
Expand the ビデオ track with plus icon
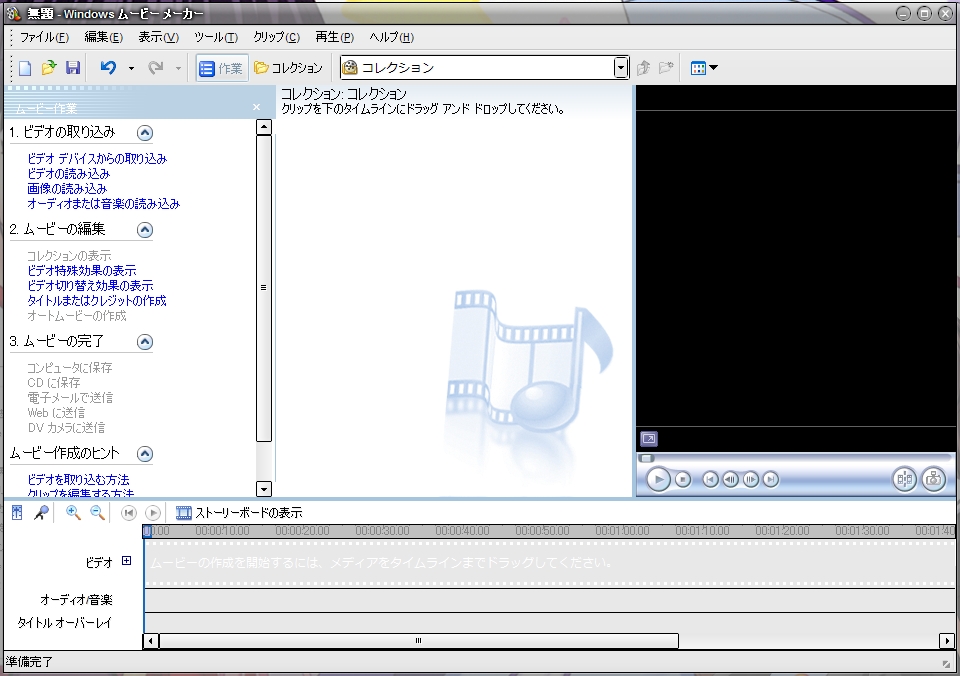click(127, 560)
